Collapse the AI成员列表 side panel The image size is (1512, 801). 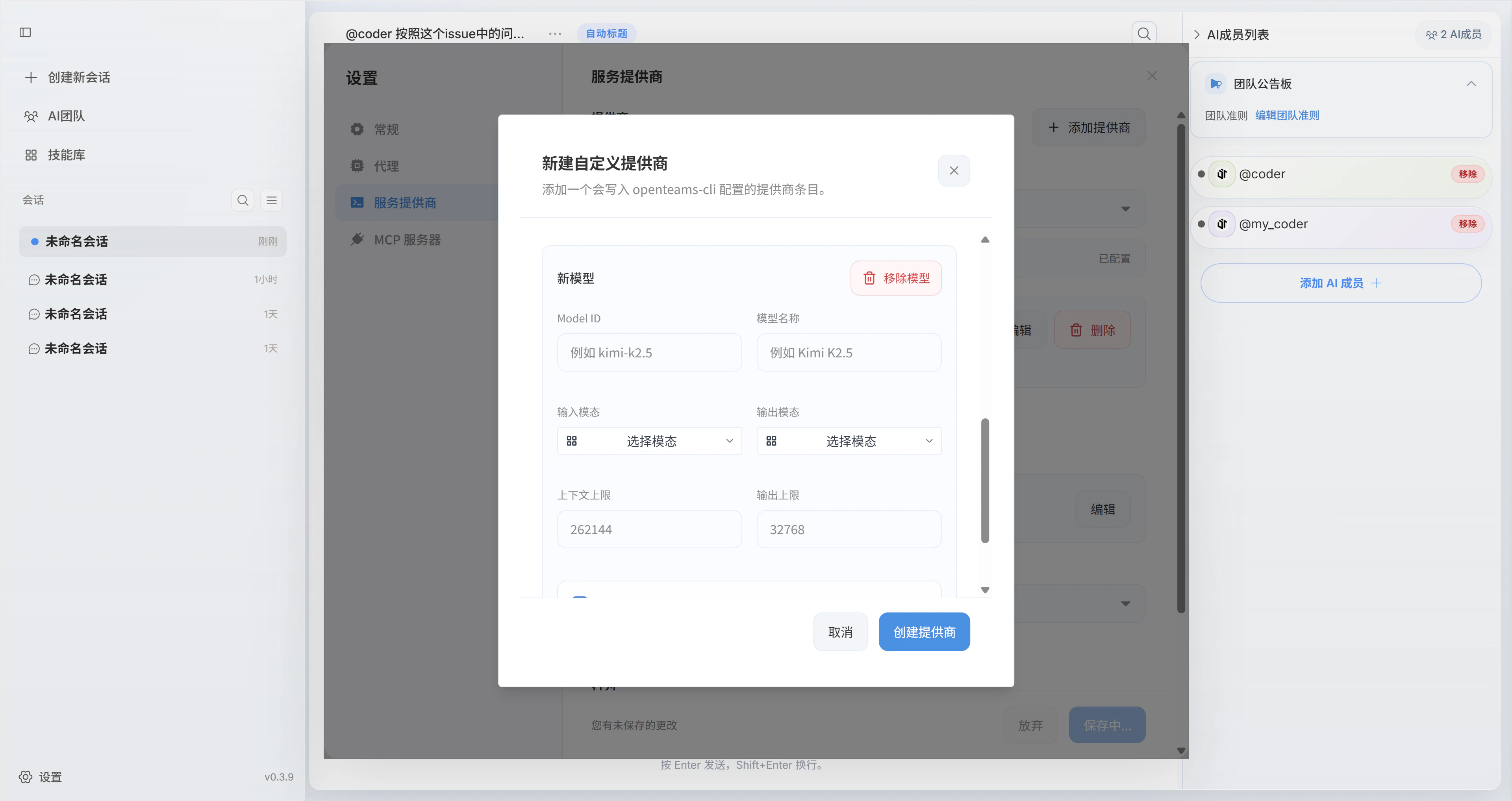click(x=1197, y=35)
